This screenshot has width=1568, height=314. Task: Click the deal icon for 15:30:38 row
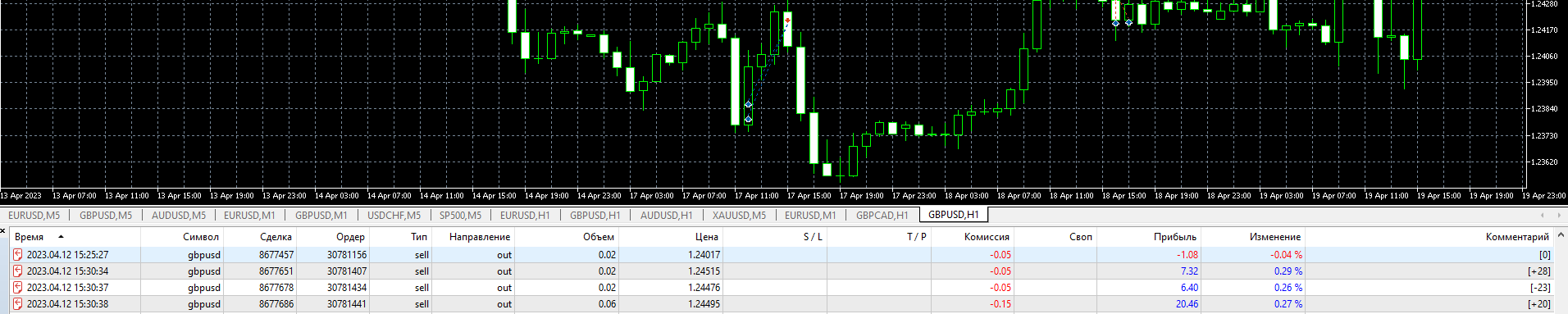click(x=17, y=304)
